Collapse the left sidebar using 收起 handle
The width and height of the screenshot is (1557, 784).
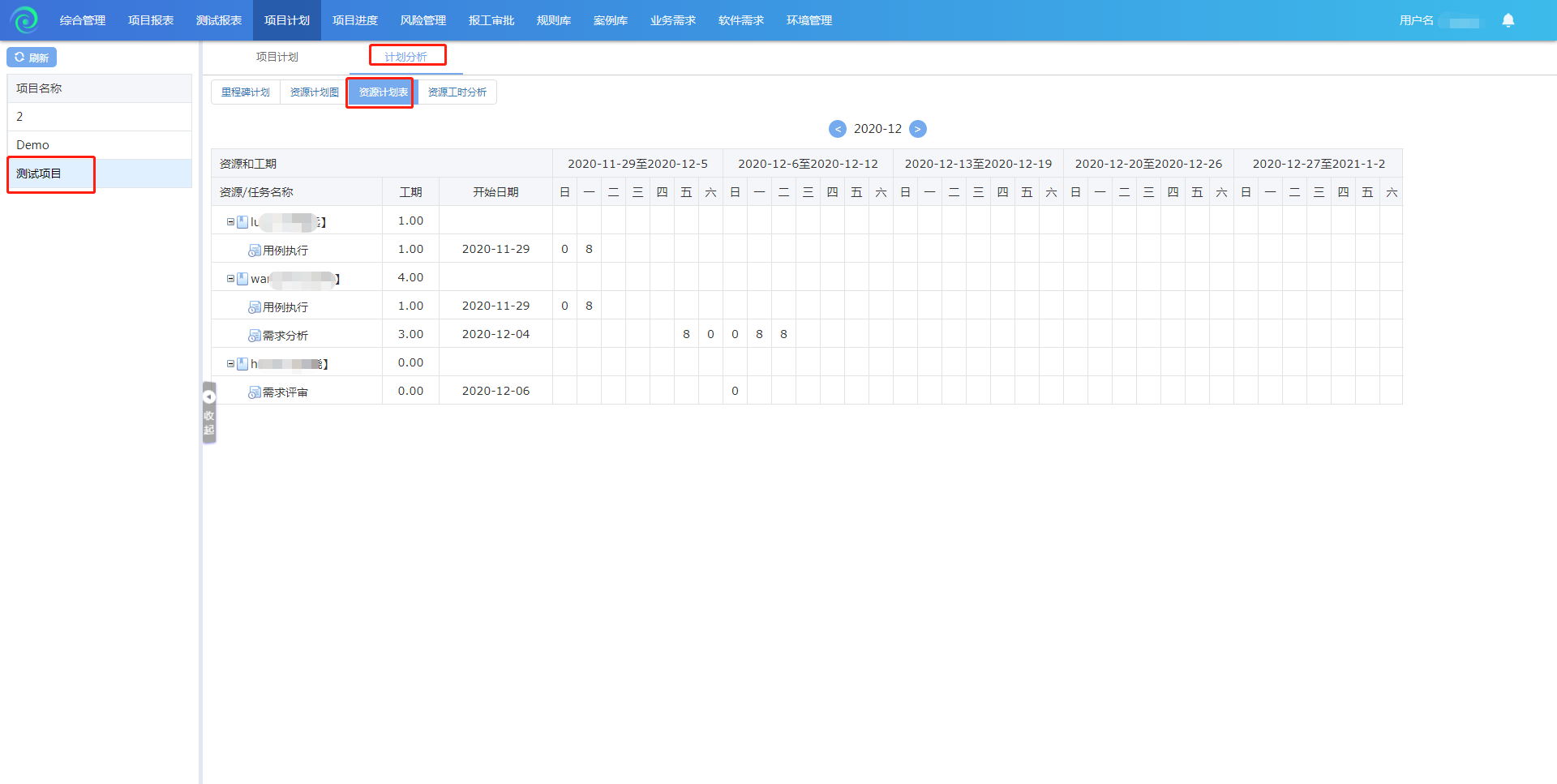tap(209, 413)
